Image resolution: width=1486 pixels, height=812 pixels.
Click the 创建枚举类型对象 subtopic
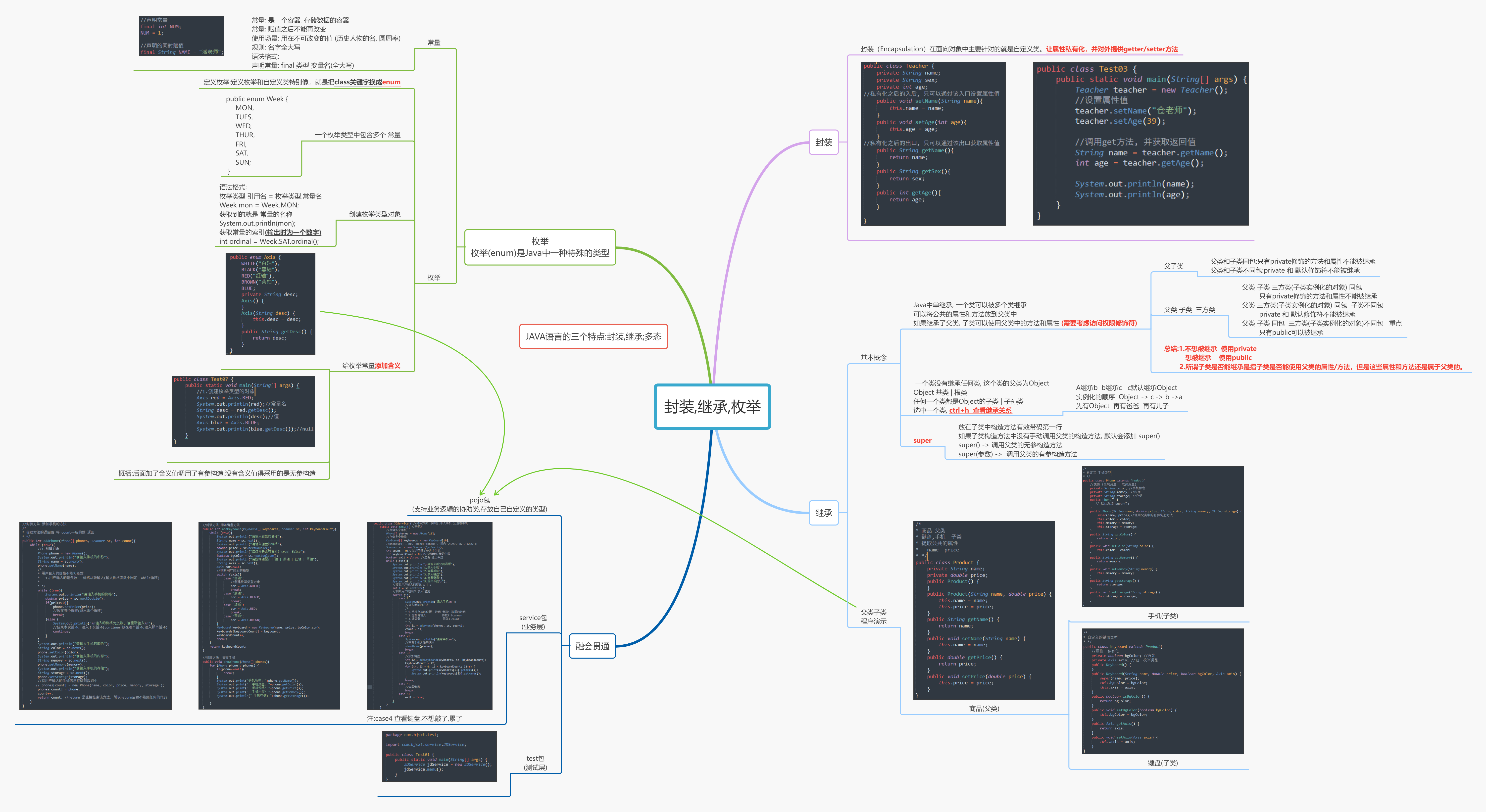[374, 214]
